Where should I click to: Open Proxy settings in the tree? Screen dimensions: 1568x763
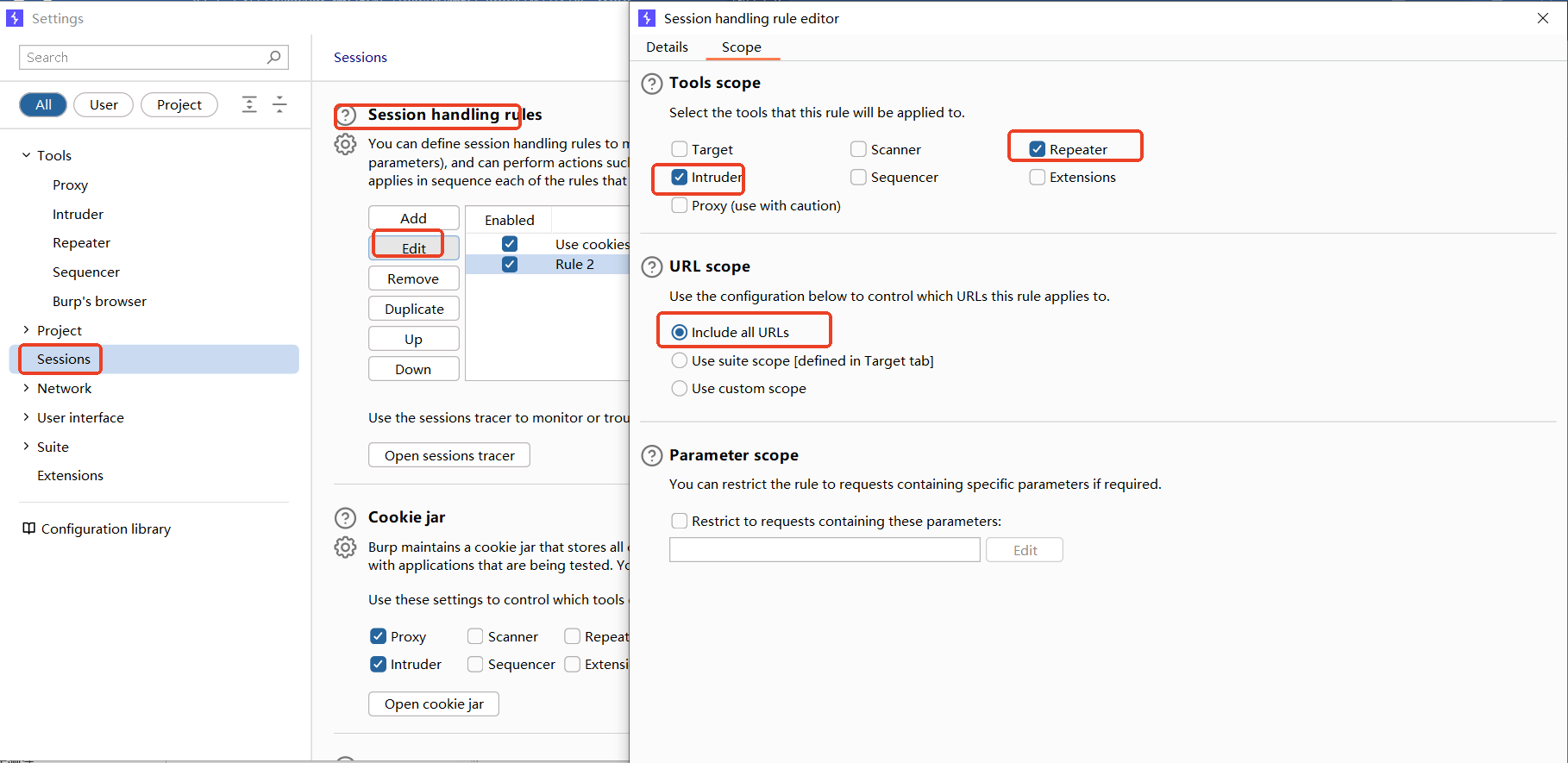click(x=70, y=184)
